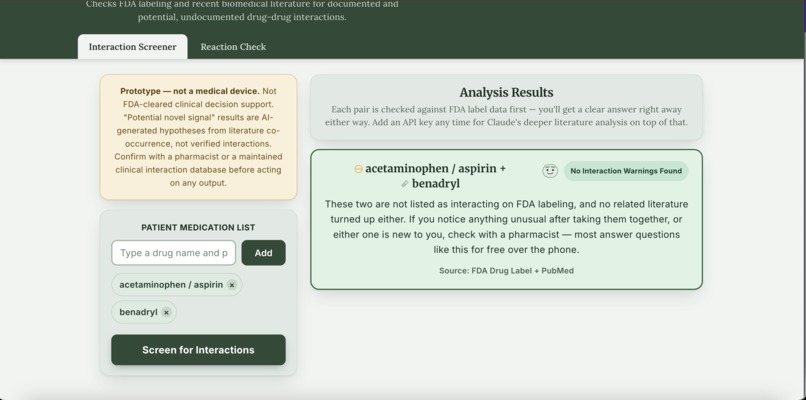Click the No Interaction Warnings Found badge
Image resolution: width=806 pixels, height=400 pixels.
(626, 171)
